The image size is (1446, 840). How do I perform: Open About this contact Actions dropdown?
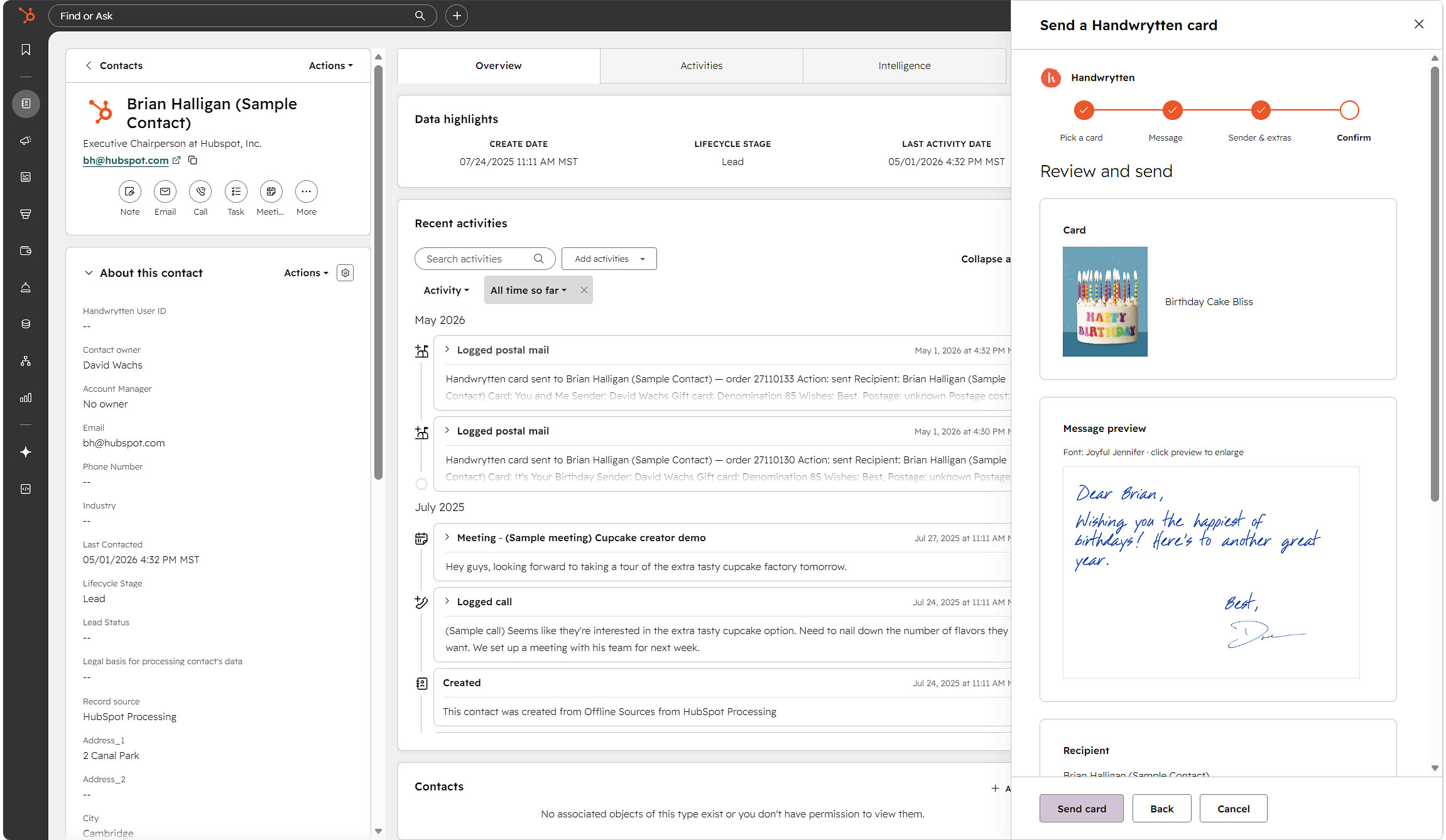pyautogui.click(x=307, y=273)
